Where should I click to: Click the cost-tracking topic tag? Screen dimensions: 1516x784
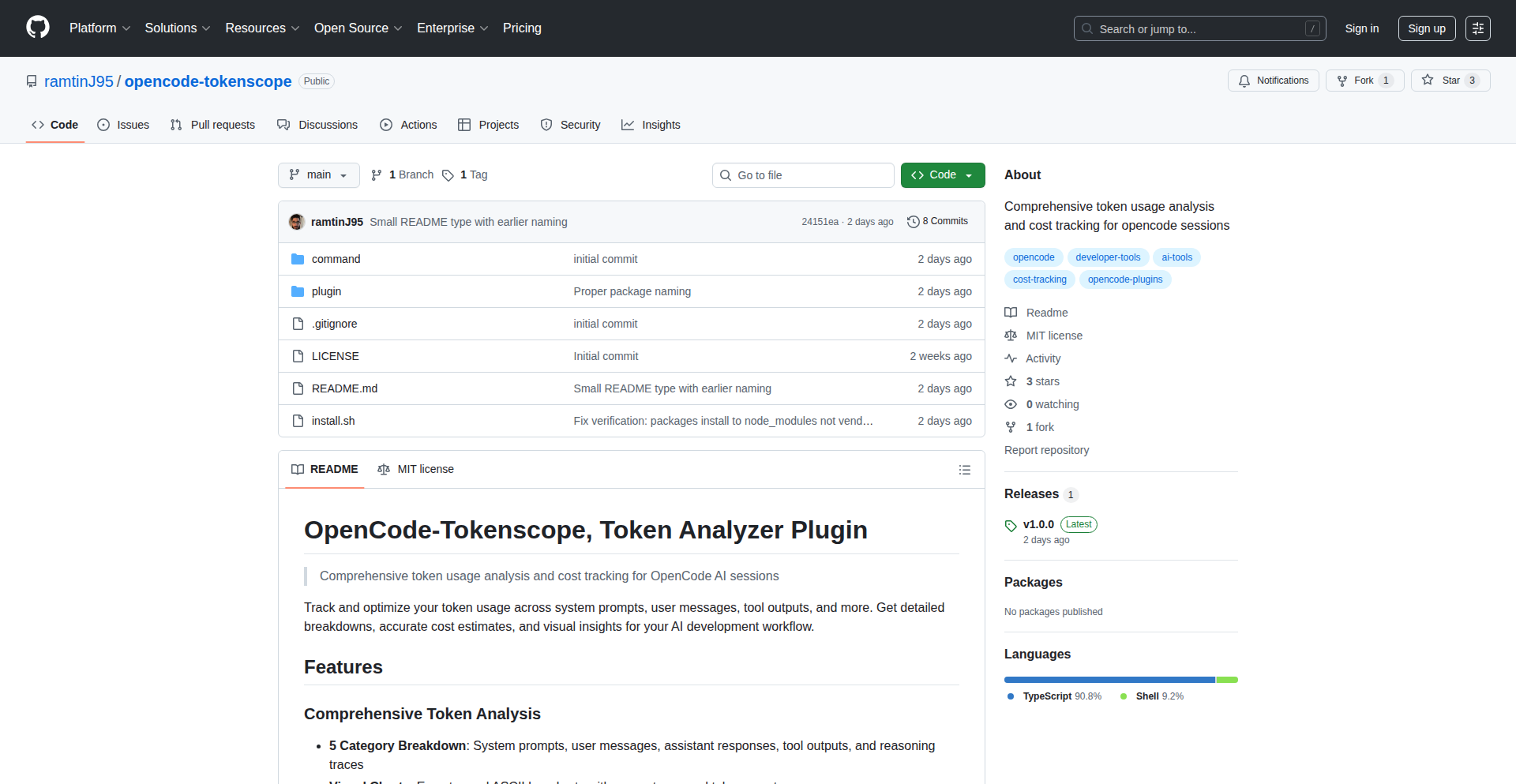point(1038,279)
